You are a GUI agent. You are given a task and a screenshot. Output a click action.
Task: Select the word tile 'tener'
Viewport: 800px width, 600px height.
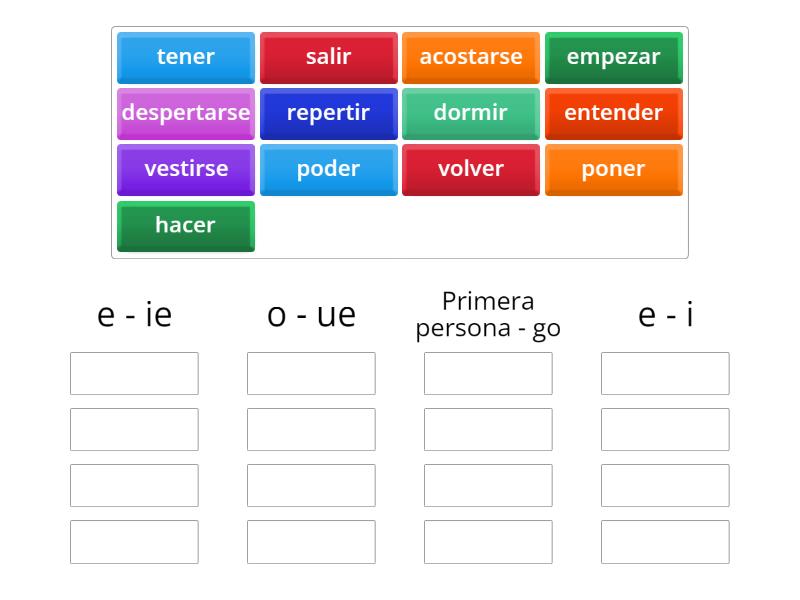tap(185, 57)
